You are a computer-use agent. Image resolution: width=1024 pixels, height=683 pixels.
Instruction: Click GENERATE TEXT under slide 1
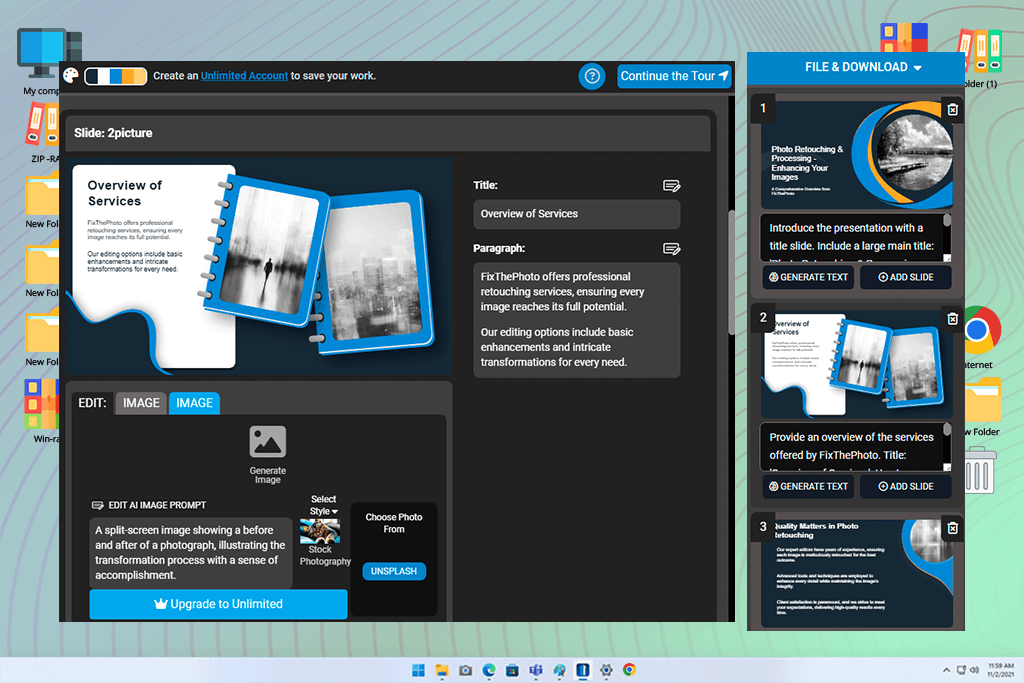pos(808,277)
